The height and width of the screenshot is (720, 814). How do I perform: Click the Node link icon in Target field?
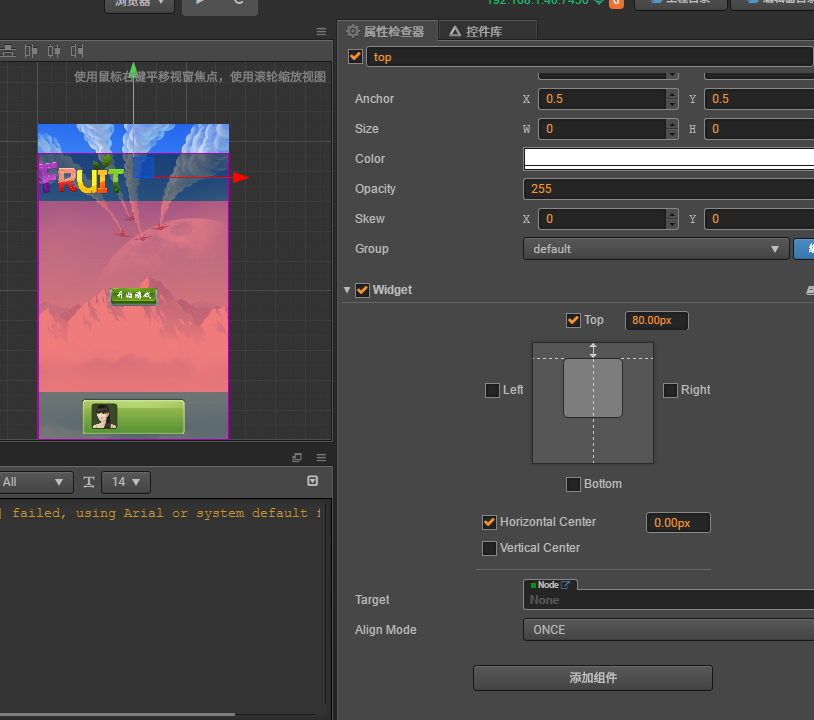(x=565, y=585)
